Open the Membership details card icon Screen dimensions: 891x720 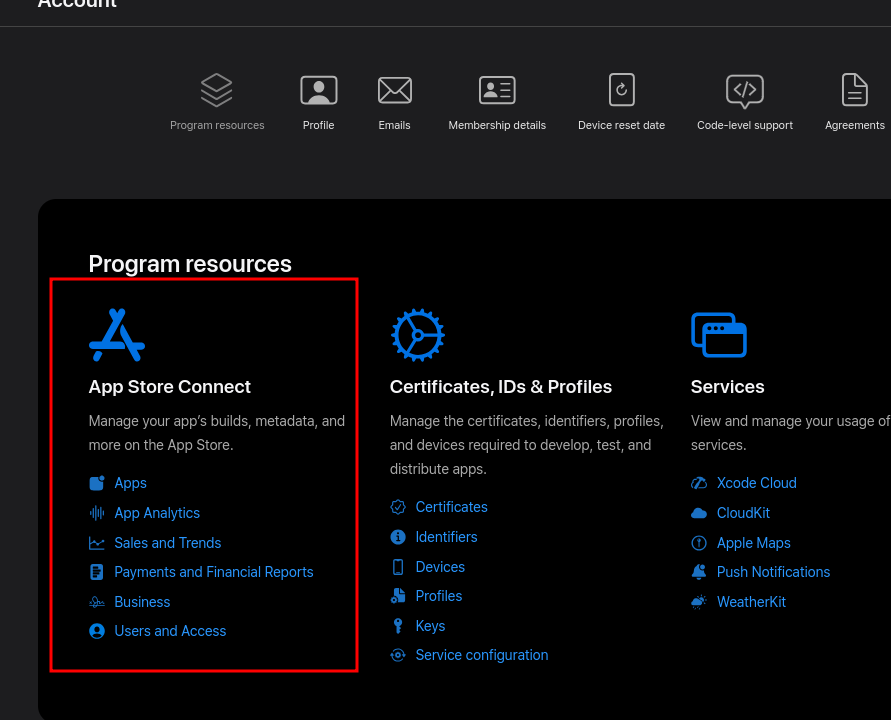pyautogui.click(x=497, y=90)
